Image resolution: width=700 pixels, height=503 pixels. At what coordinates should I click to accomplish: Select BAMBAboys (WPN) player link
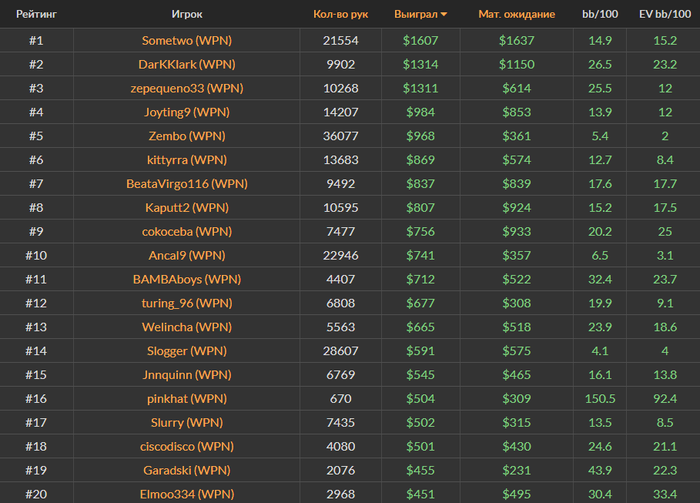tap(187, 279)
